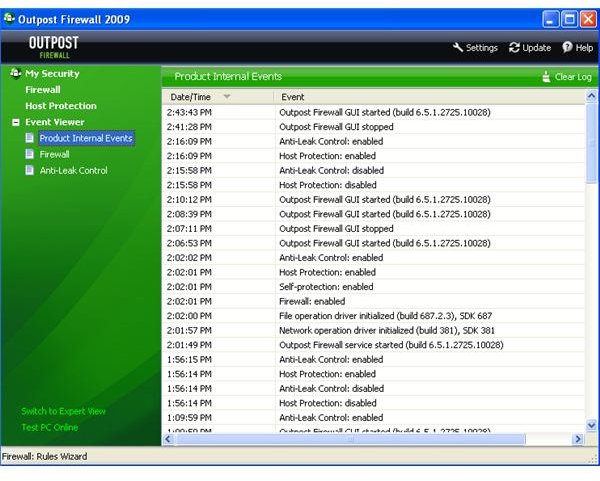
Task: Select 2:16:09 PM Anti-Leak Control enabled row
Action: click(x=373, y=141)
